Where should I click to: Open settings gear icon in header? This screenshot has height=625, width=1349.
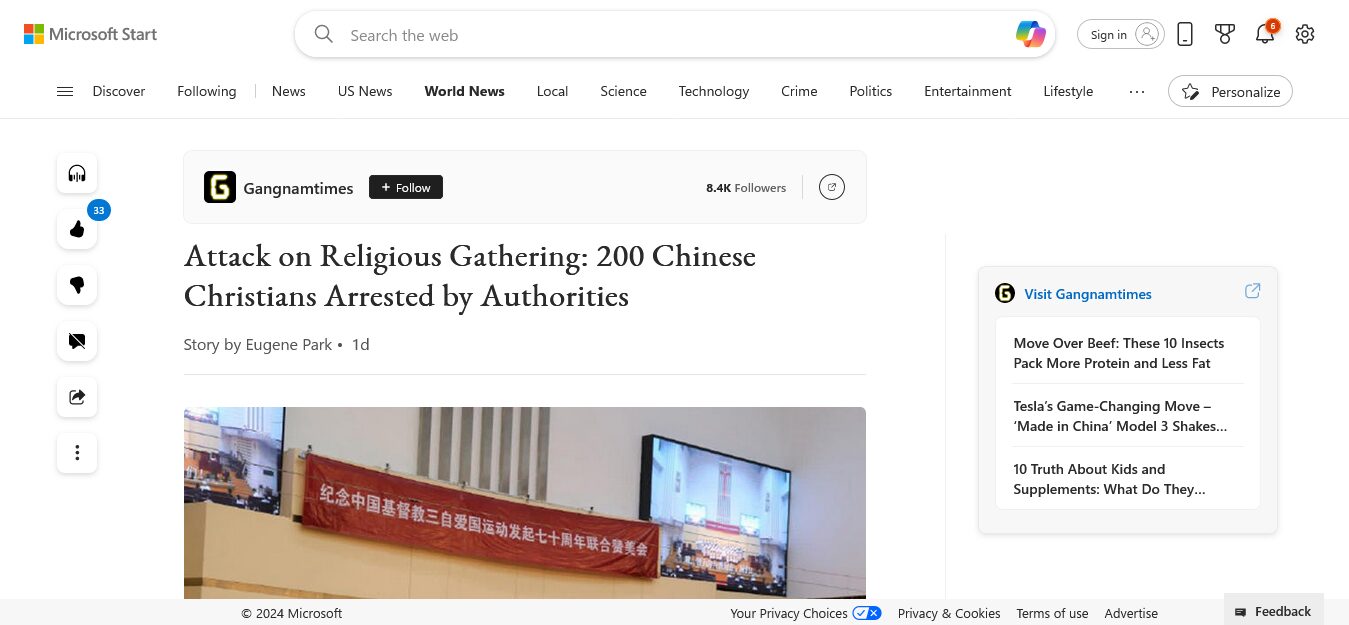click(x=1305, y=34)
